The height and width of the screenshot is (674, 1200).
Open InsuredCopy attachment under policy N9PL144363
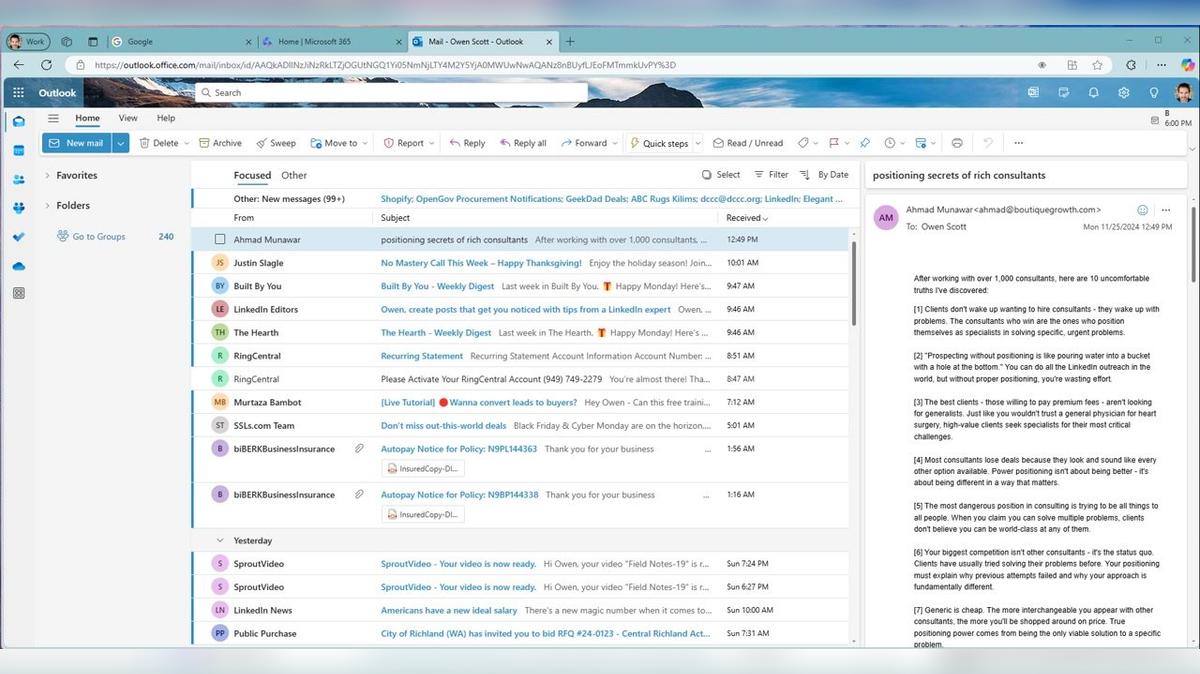(x=423, y=468)
